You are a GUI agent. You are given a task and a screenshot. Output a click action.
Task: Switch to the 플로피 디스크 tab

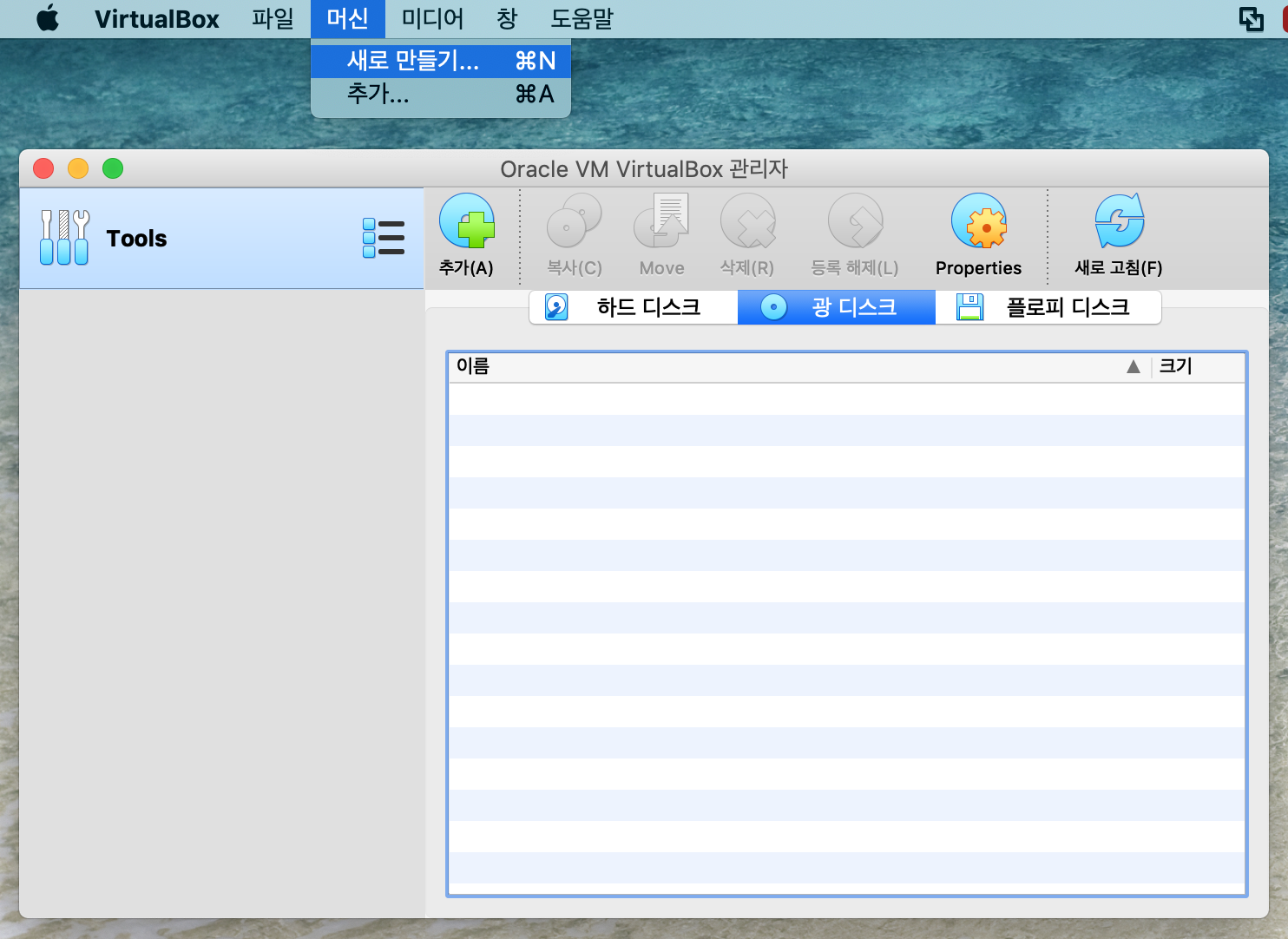1048,307
